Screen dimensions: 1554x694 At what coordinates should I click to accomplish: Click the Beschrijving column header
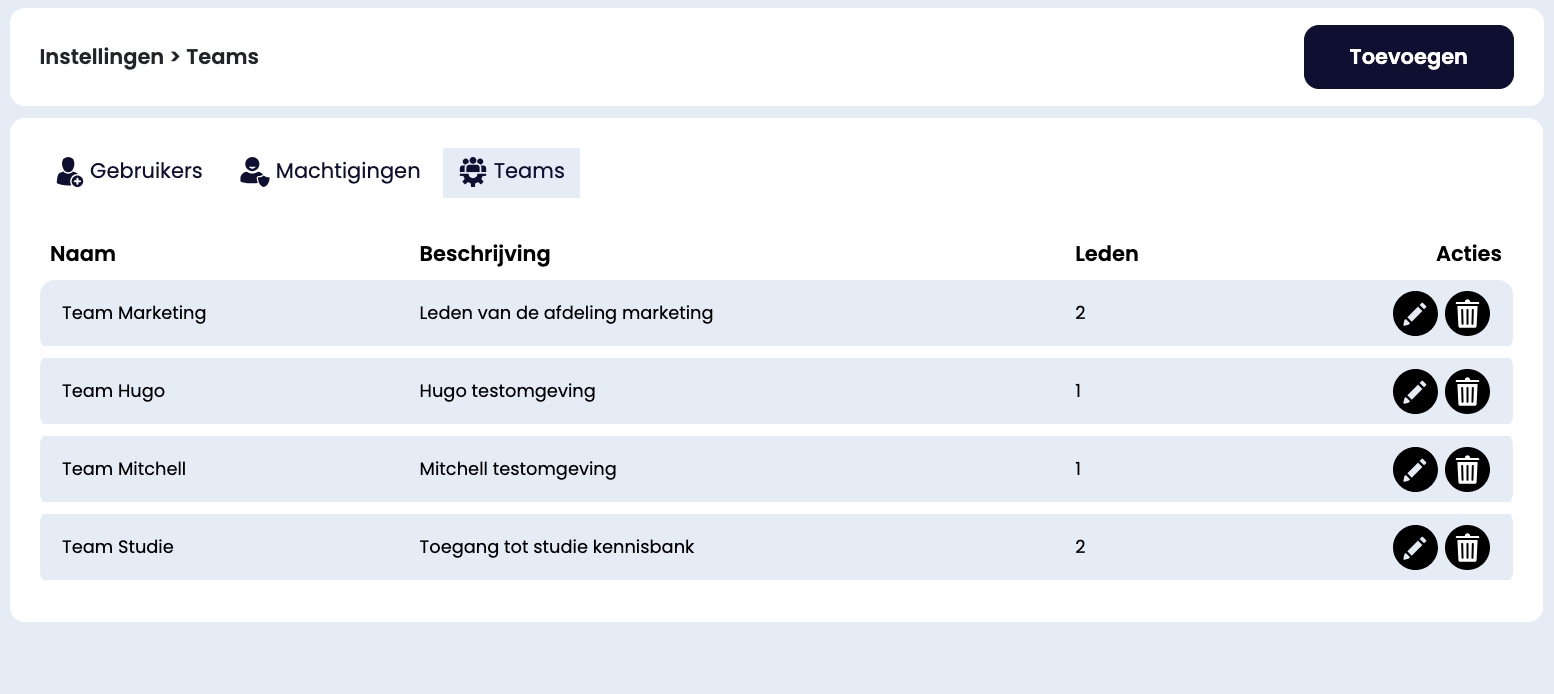(485, 254)
